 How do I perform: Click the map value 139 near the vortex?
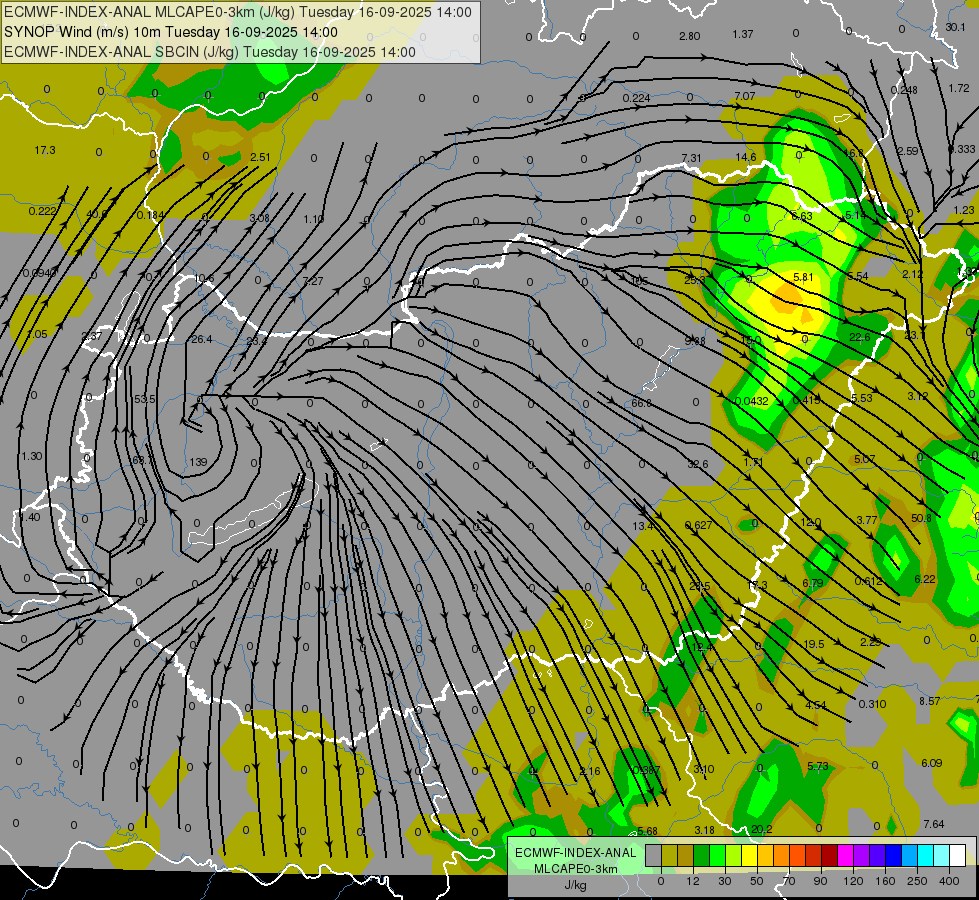(x=198, y=462)
